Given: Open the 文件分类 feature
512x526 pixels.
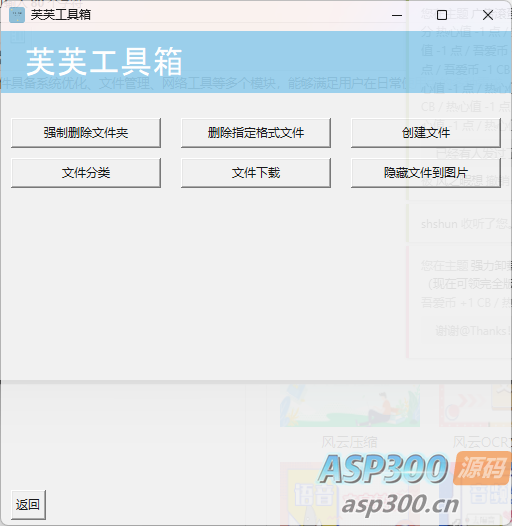Looking at the screenshot, I should [86, 173].
